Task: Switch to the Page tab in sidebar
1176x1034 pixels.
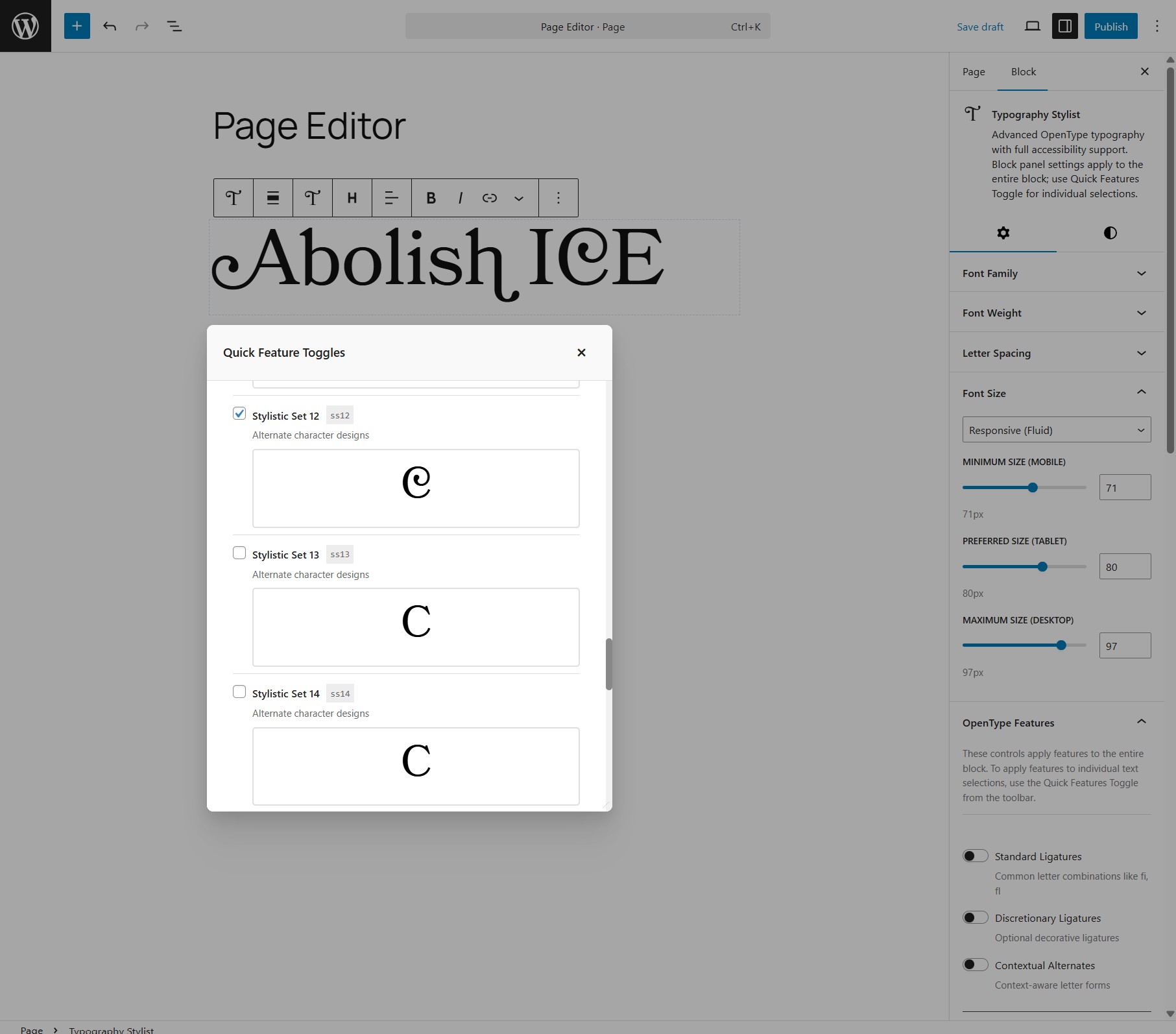Action: (x=973, y=71)
